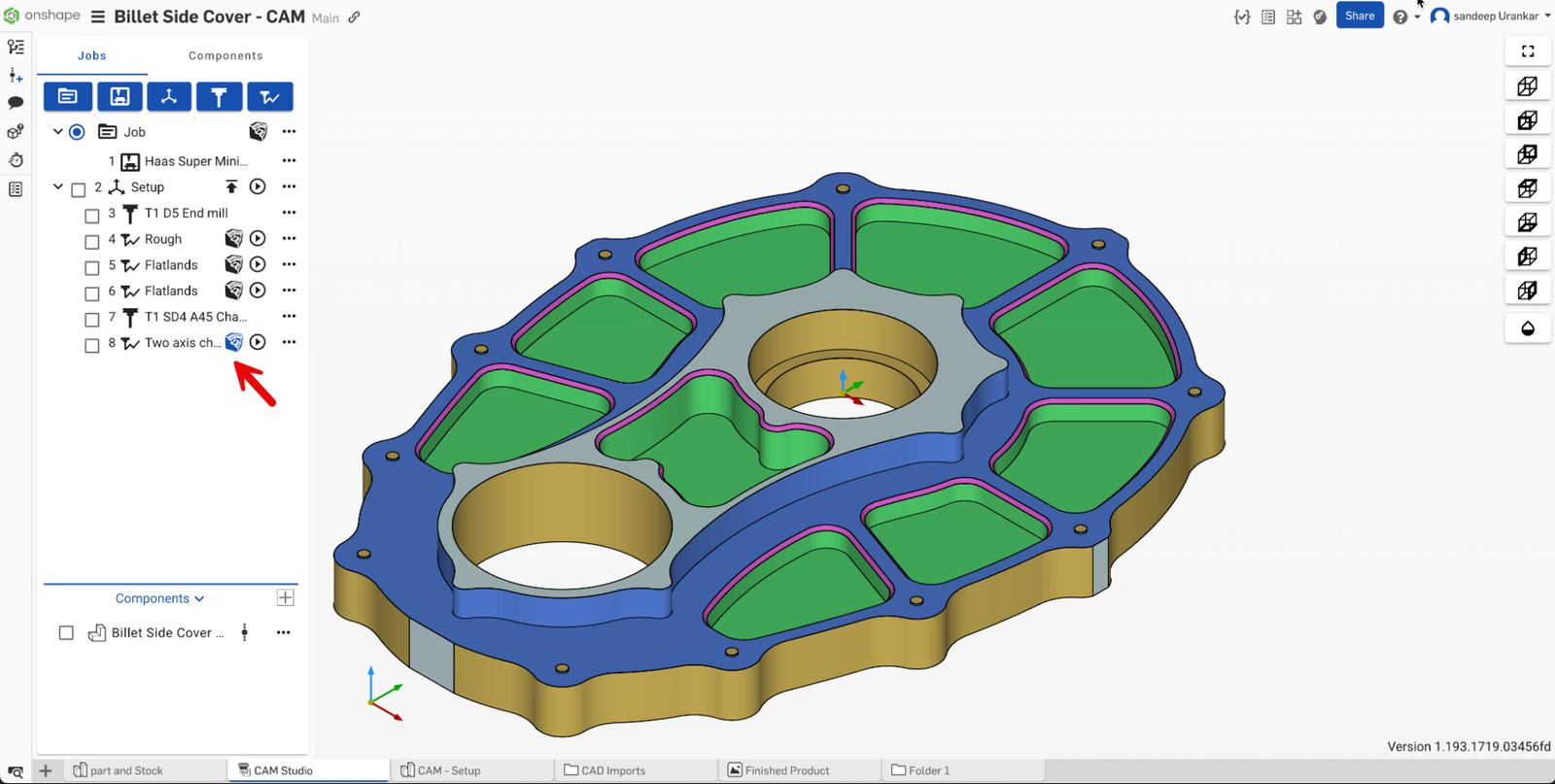Open the Haas Super Mini options menu
The width and height of the screenshot is (1555, 784).
coord(289,160)
